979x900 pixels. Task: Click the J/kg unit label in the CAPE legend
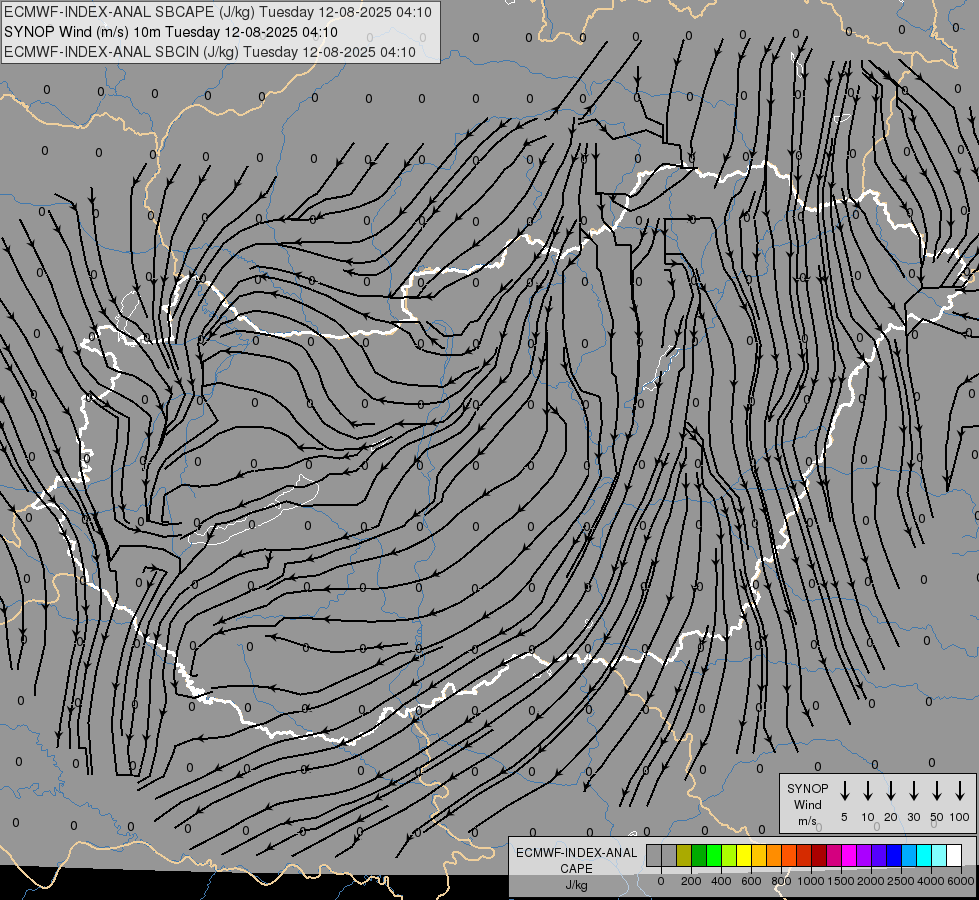coord(576,885)
